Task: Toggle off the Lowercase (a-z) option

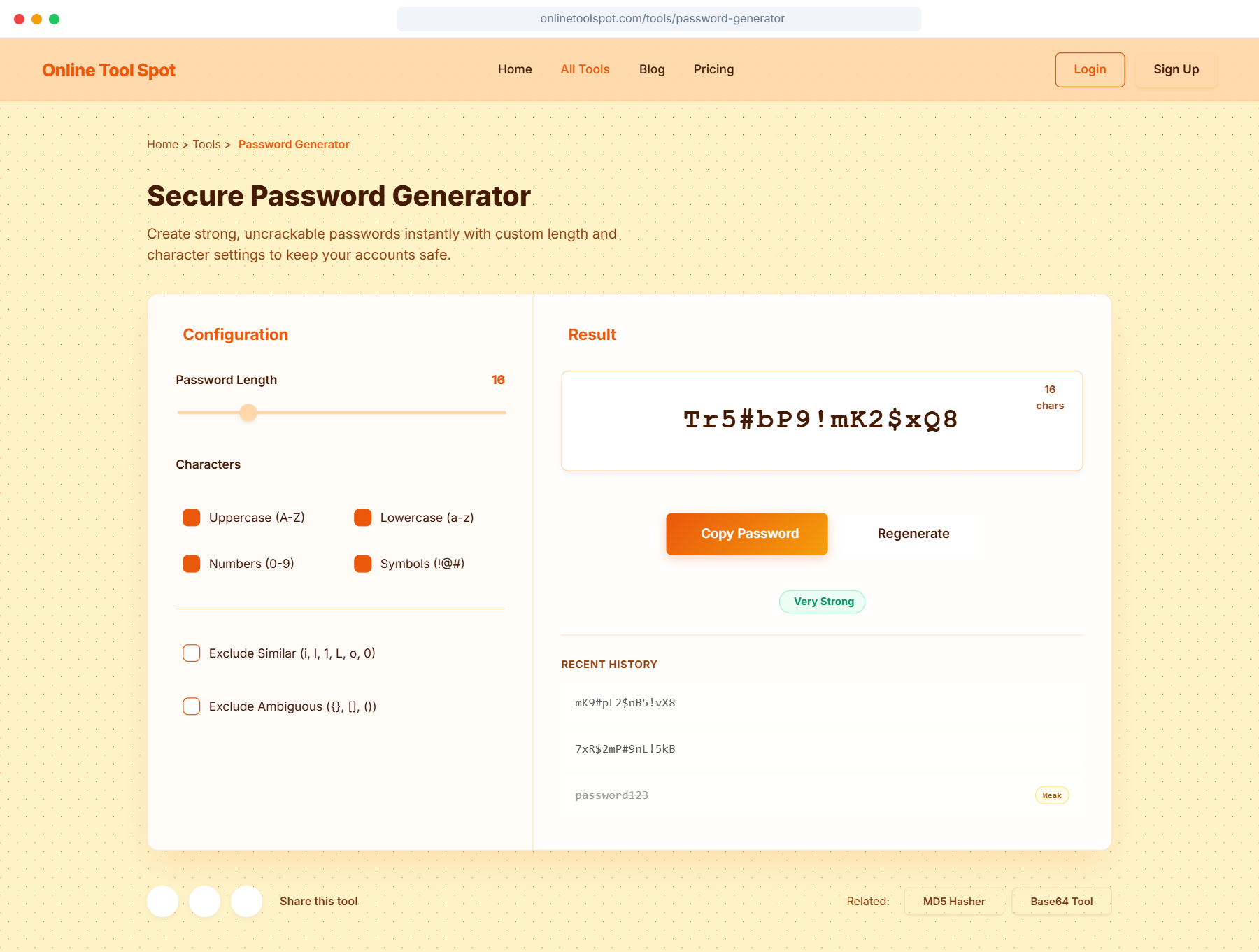Action: point(362,517)
